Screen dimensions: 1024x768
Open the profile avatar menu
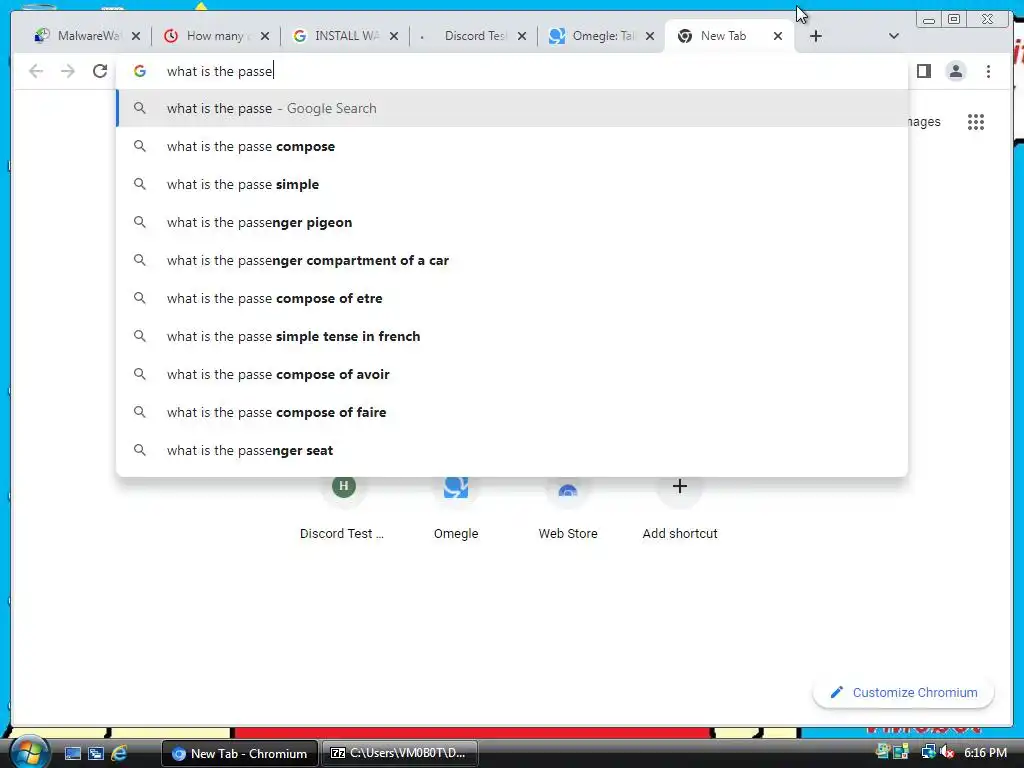(x=955, y=71)
